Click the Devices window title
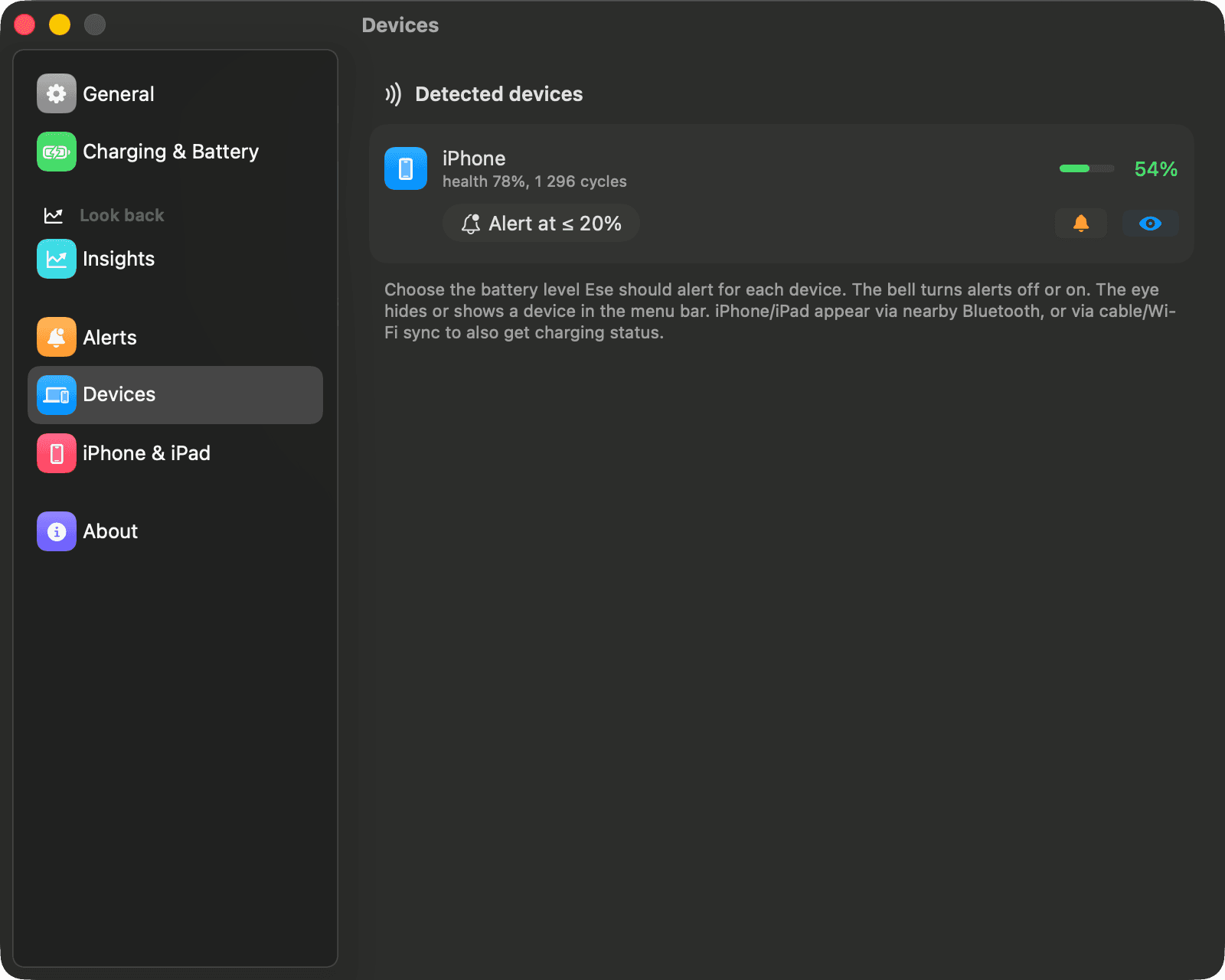Image resolution: width=1225 pixels, height=980 pixels. 400,25
